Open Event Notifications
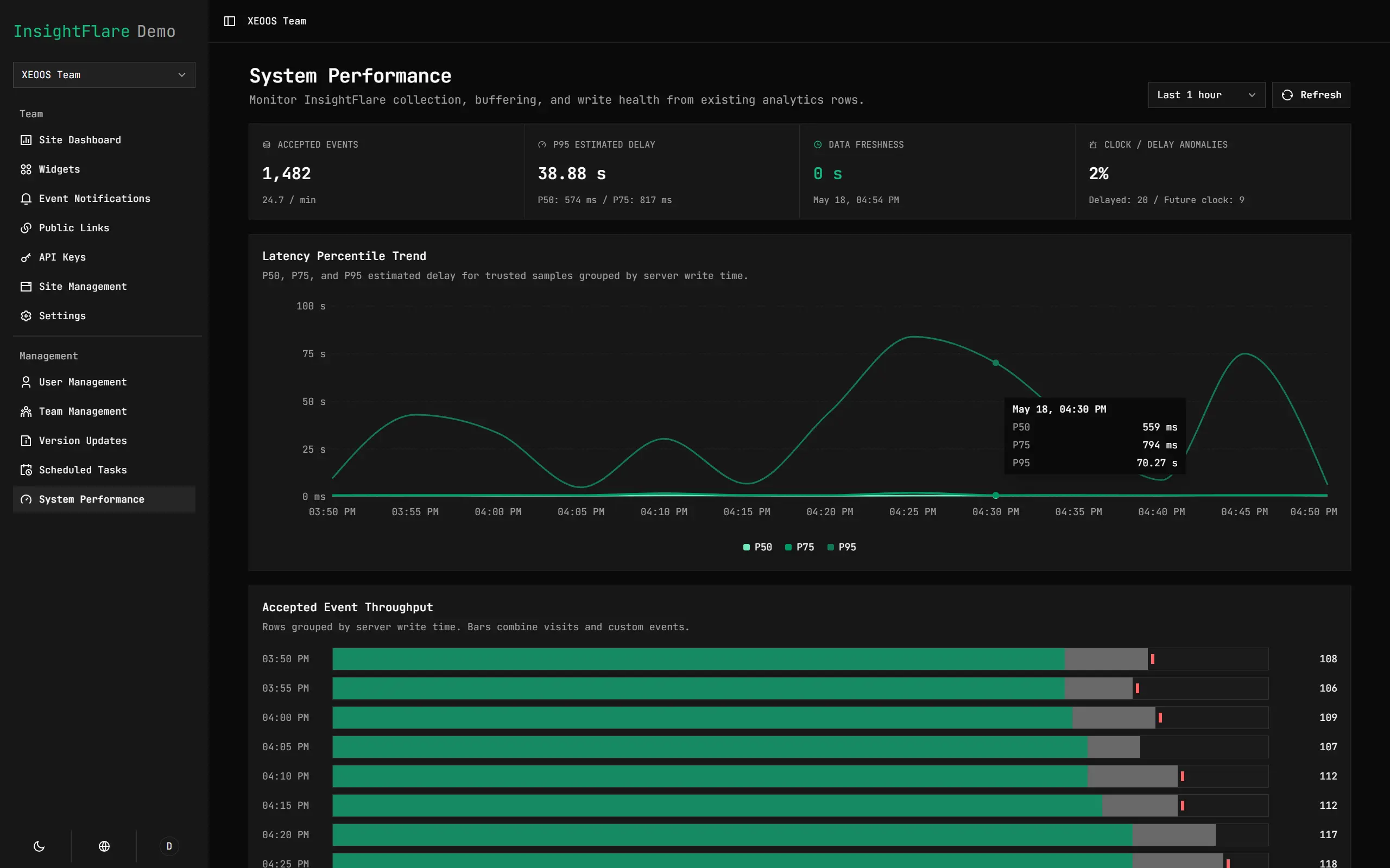This screenshot has height=868, width=1390. tap(104, 199)
